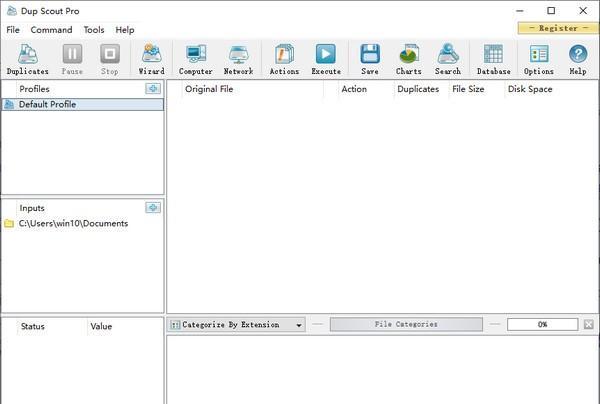Sort by the Duplicates column header
Image resolution: width=600 pixels, height=404 pixels.
(421, 89)
